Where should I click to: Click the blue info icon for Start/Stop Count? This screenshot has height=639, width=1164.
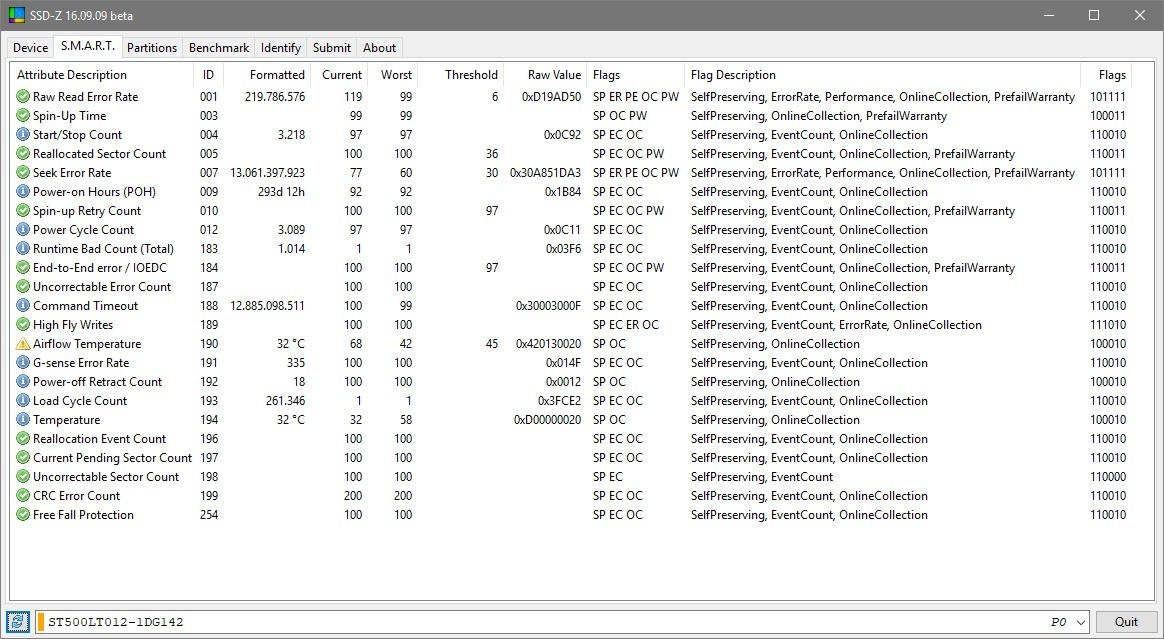point(22,135)
